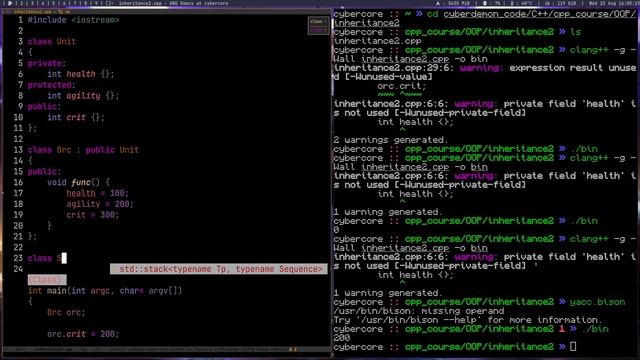Switch to workspace tag 9 in top bar
Image resolution: width=640 pixels, height=360 pixels.
point(96,3)
